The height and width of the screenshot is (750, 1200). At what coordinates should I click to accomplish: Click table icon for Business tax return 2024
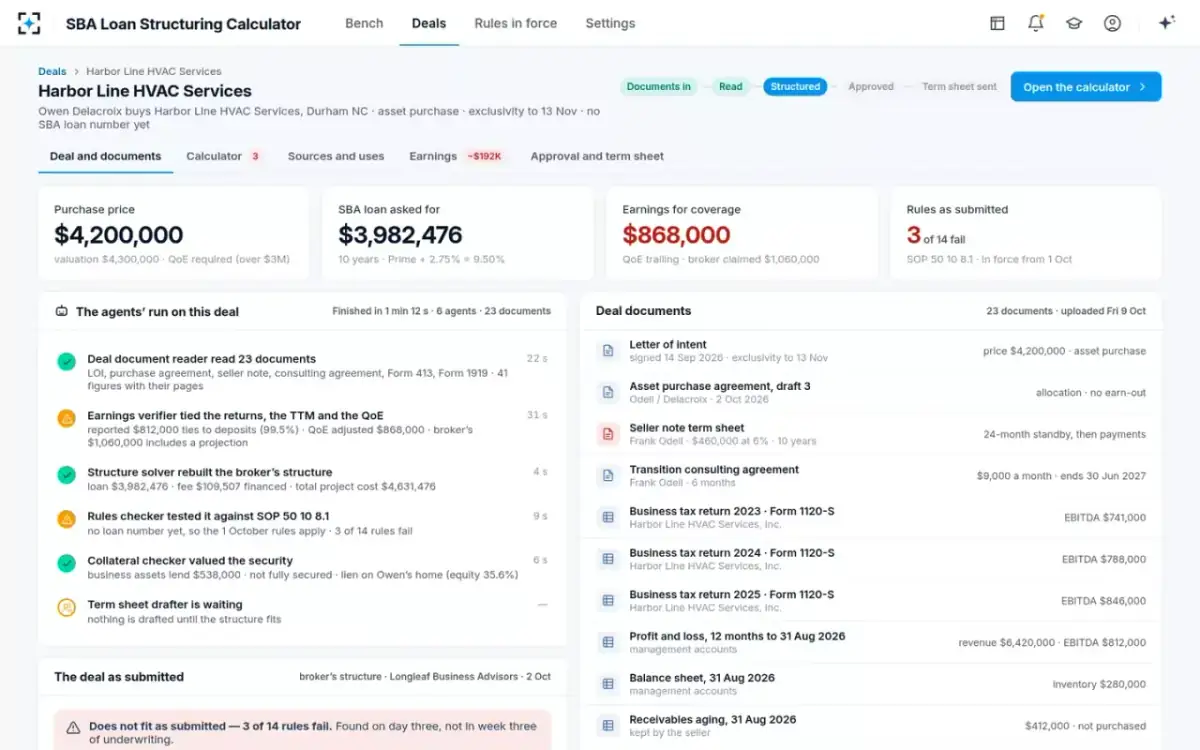tap(607, 559)
